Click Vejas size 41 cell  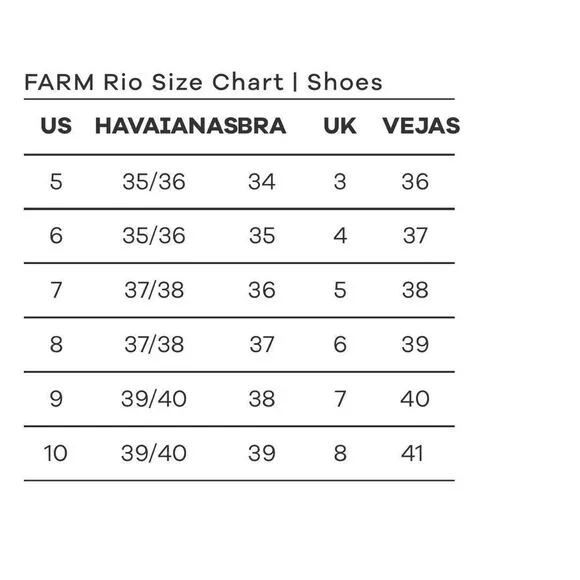(412, 453)
